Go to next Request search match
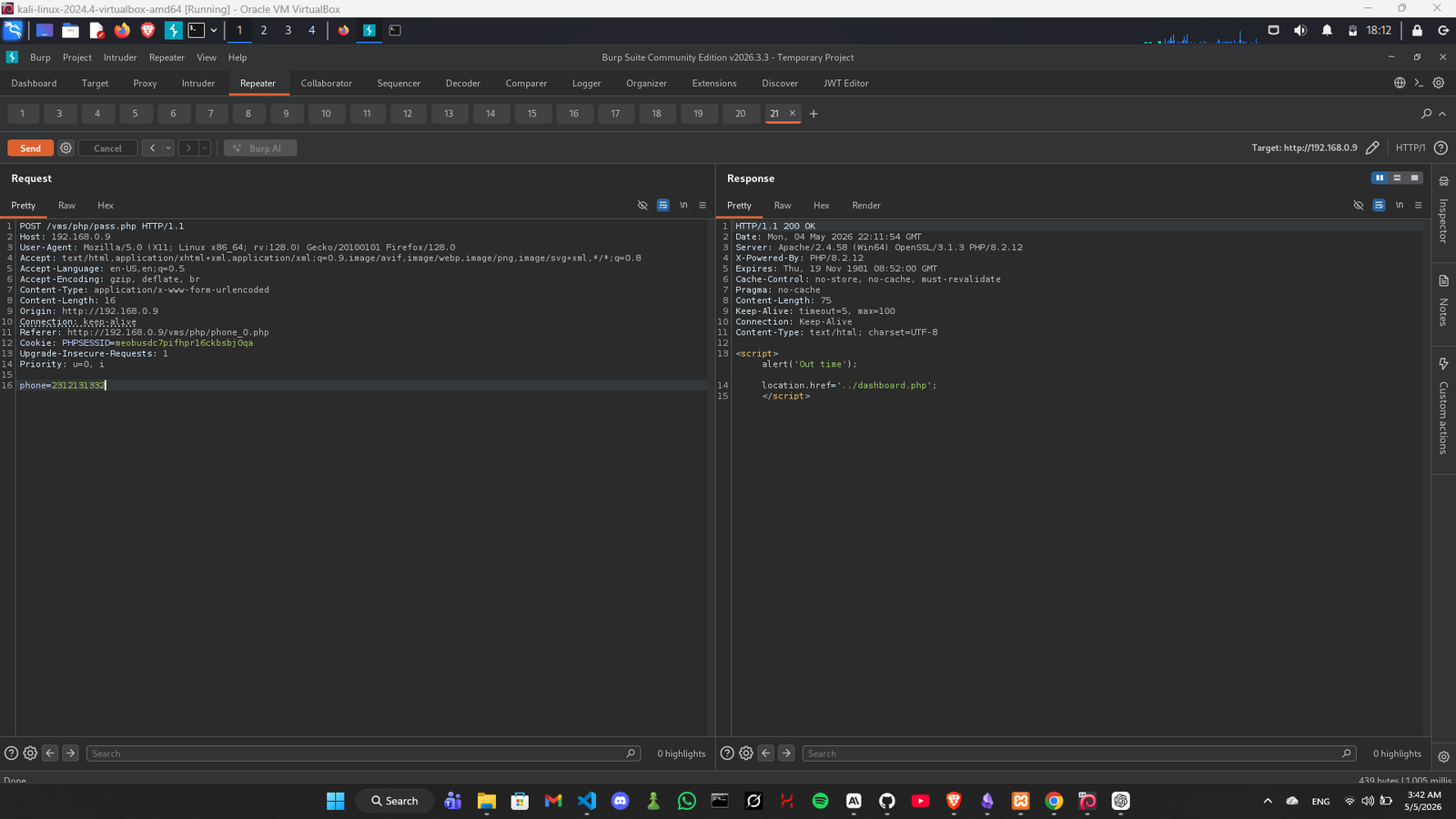The image size is (1456, 819). 70,753
